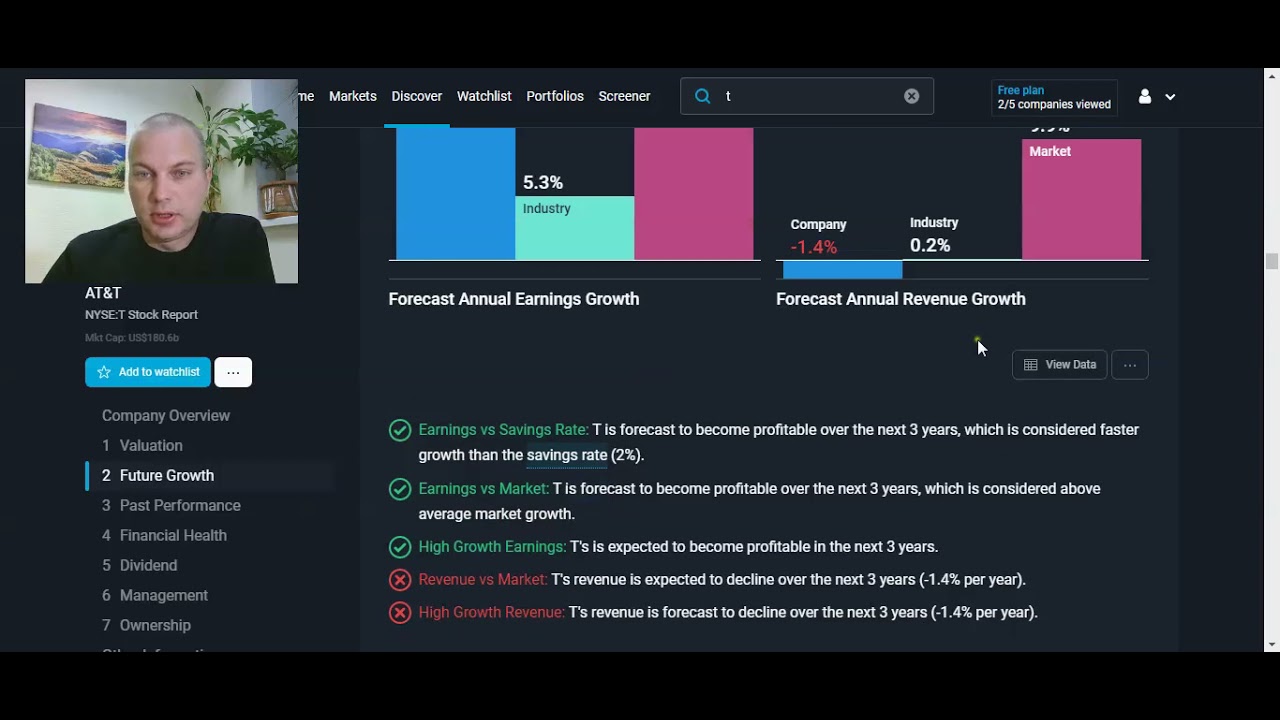Open Watchlist in the top navigation
Viewport: 1280px width, 720px height.
tap(484, 96)
